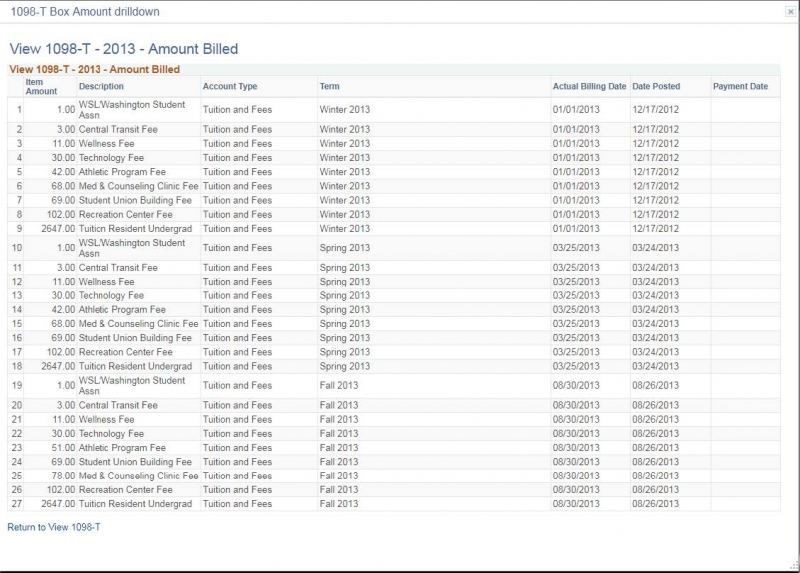
Task: Click the 42.00 amount in row 14
Action: (x=63, y=310)
